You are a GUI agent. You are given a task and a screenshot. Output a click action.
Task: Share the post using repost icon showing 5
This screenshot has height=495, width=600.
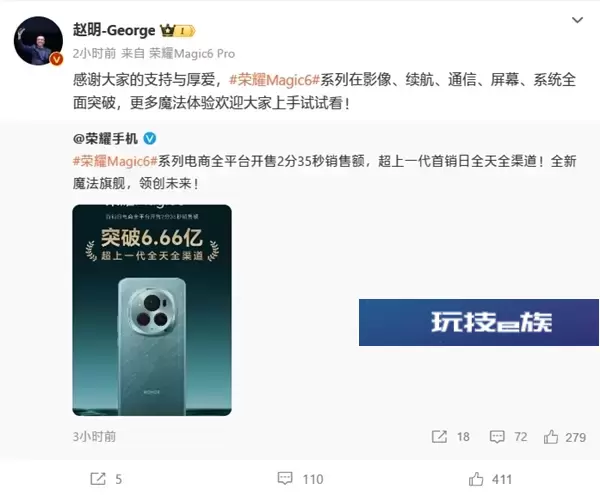(x=98, y=479)
